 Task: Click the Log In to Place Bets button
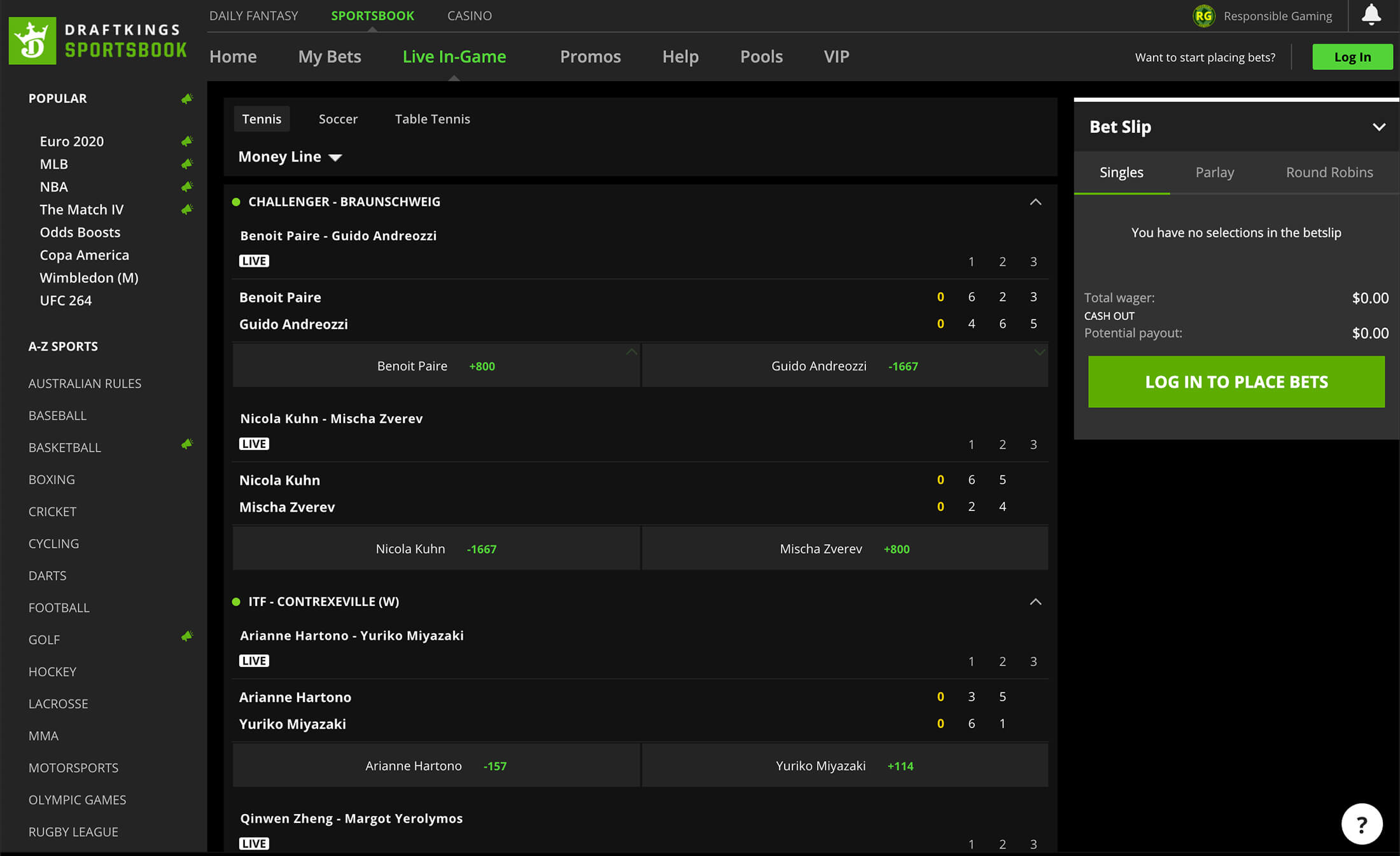(x=1236, y=381)
